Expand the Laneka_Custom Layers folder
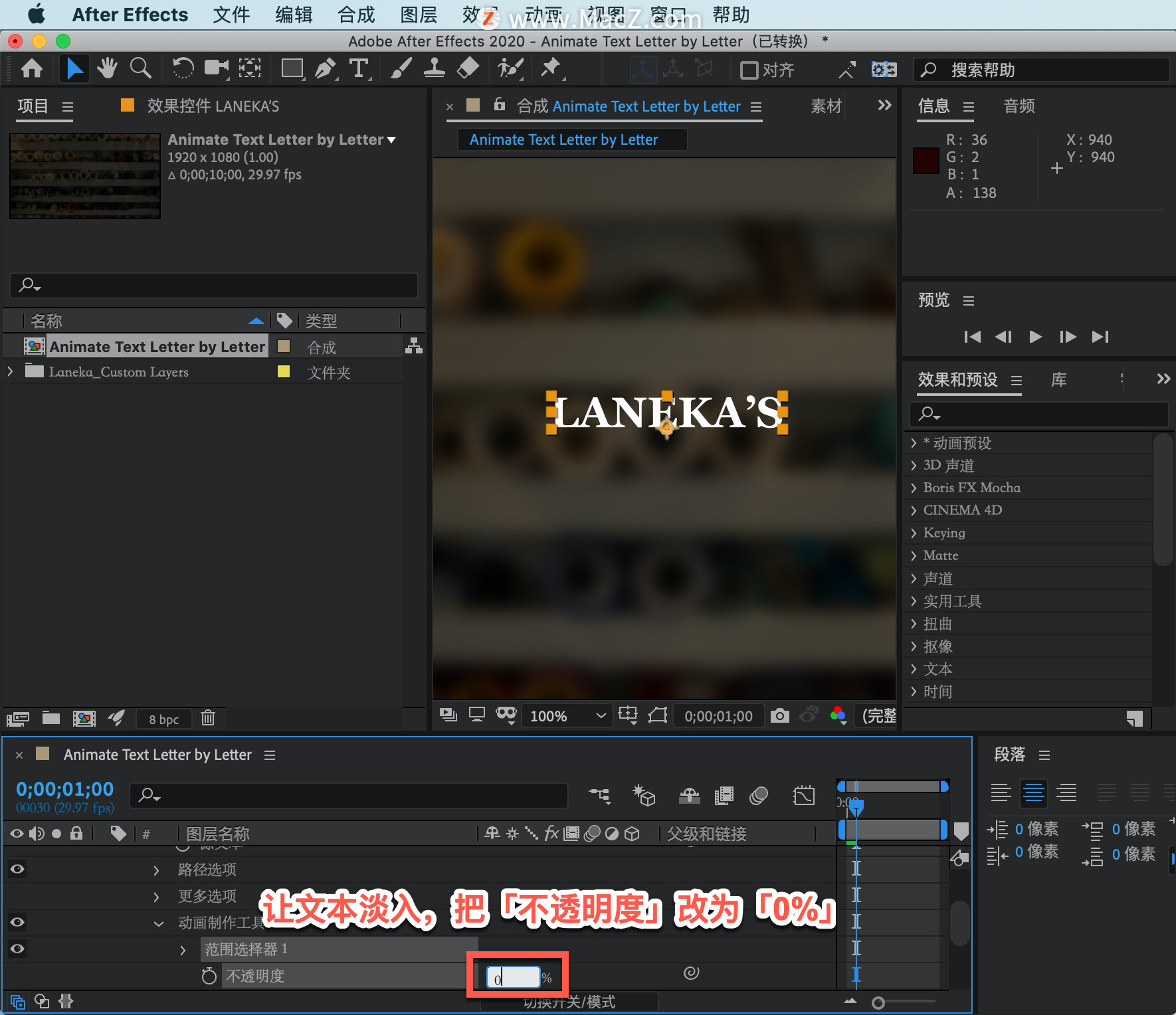The height and width of the screenshot is (1015, 1176). [x=10, y=371]
